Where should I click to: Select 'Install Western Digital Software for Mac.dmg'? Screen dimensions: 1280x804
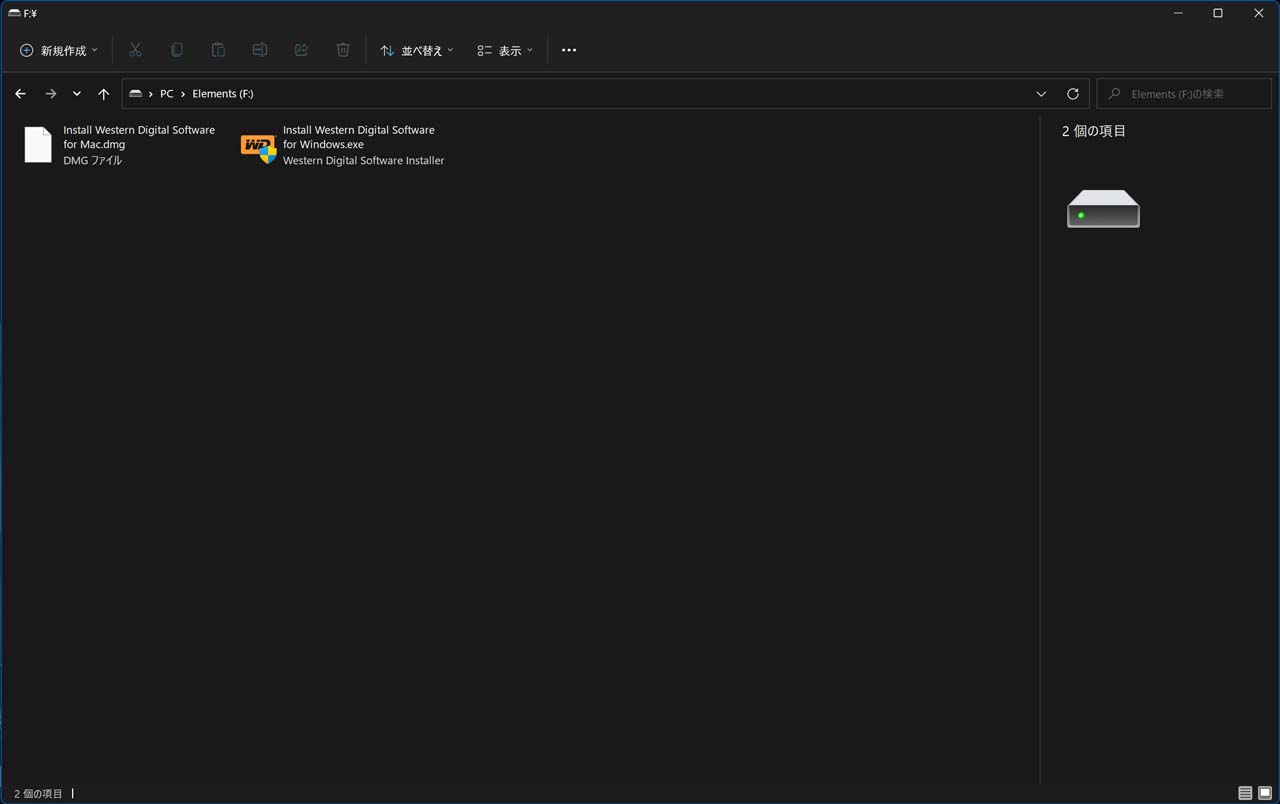pos(139,137)
